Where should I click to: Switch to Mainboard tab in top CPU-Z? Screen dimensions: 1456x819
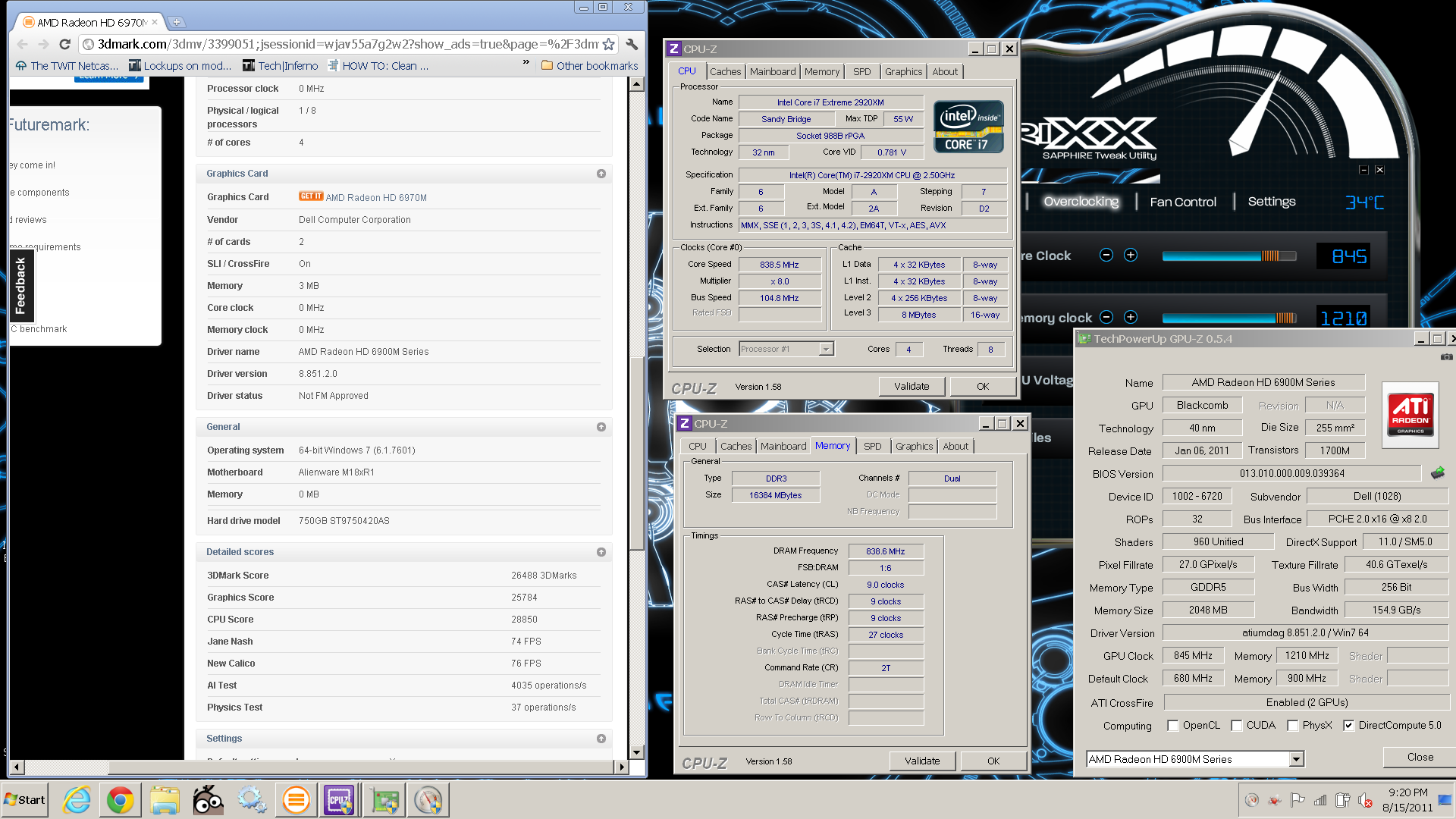tap(773, 71)
